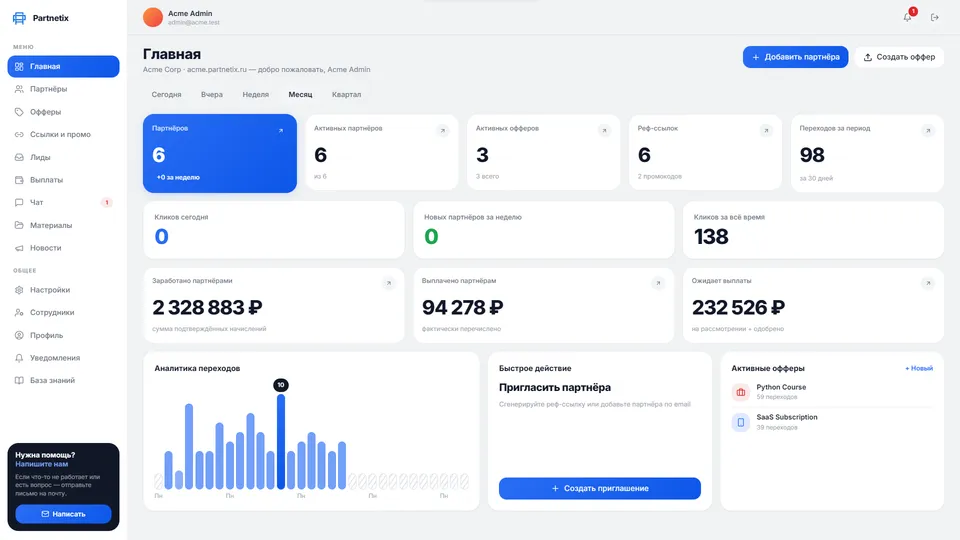960x540 pixels.
Task: Click the + Новый offer link
Action: tap(918, 369)
